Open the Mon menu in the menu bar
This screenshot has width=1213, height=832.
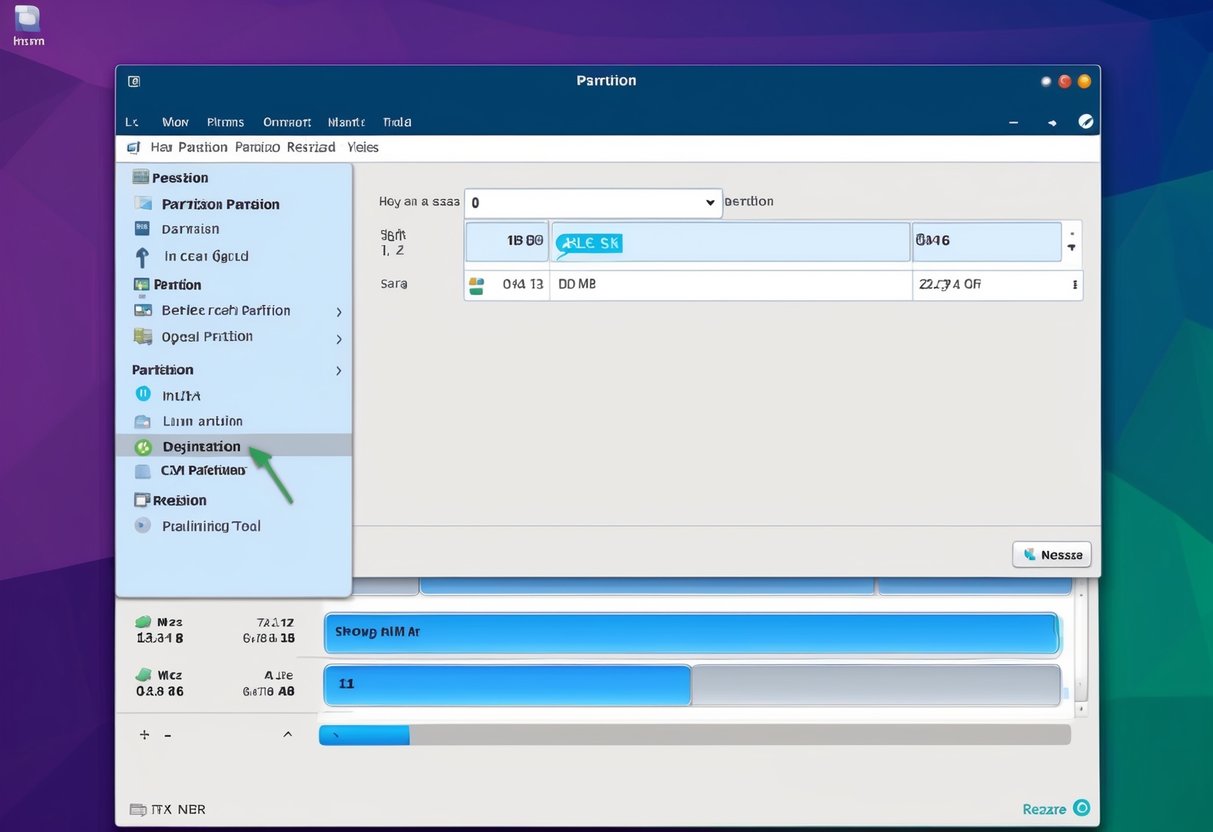[175, 121]
